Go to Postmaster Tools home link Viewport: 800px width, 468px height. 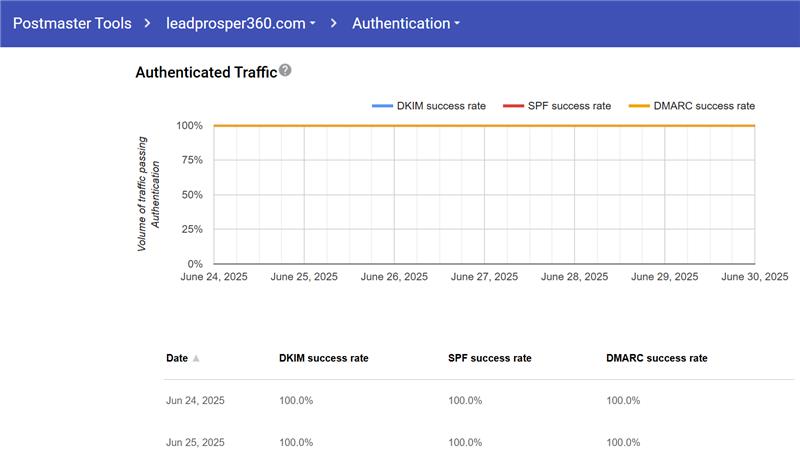tap(71, 23)
